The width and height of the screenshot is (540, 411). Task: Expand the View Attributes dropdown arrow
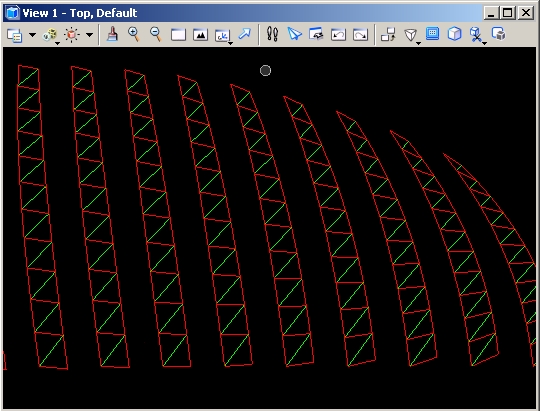(32, 35)
